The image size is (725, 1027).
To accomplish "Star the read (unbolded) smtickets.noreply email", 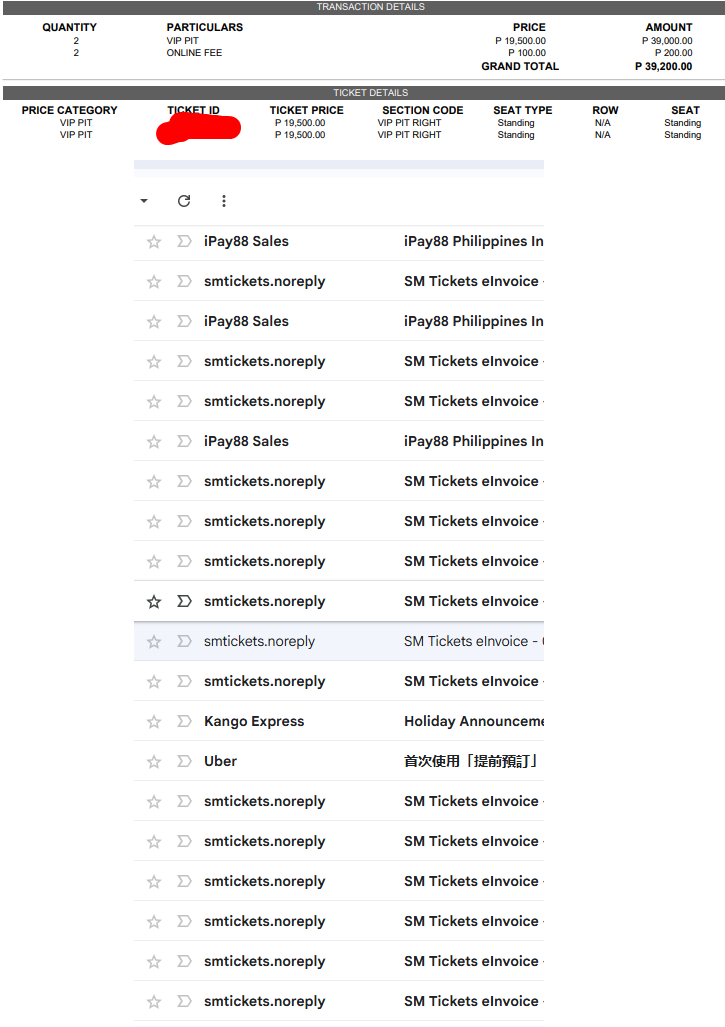I will 154,642.
